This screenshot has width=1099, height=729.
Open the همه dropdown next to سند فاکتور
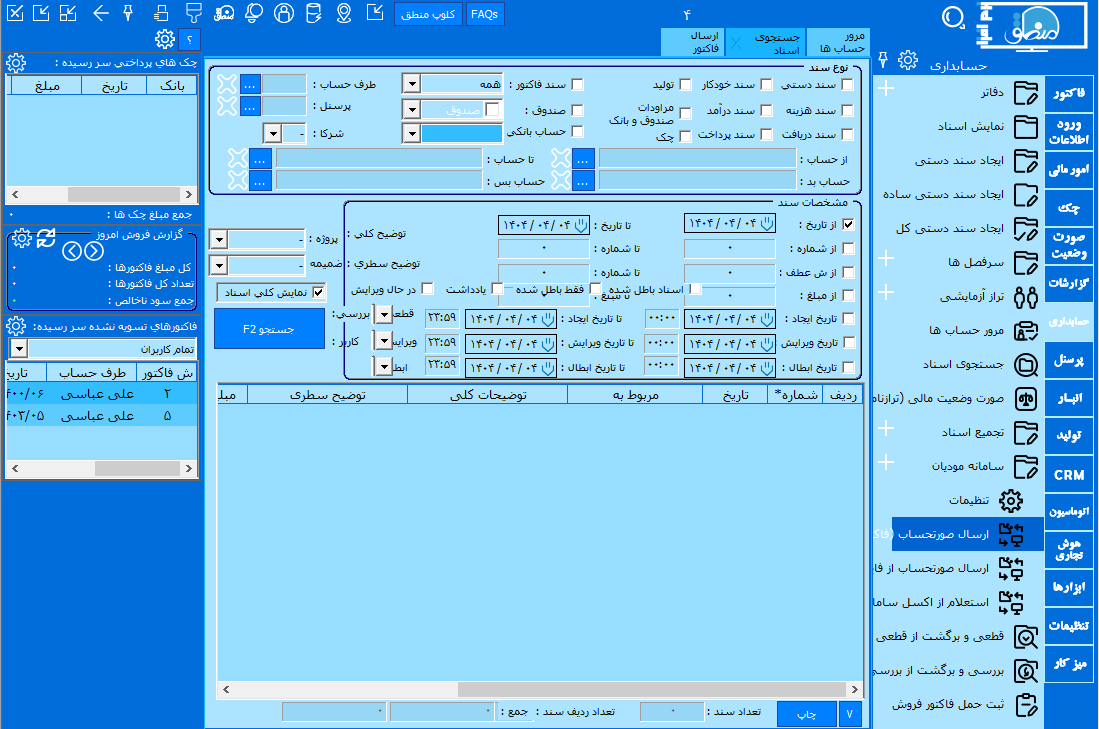pos(411,85)
